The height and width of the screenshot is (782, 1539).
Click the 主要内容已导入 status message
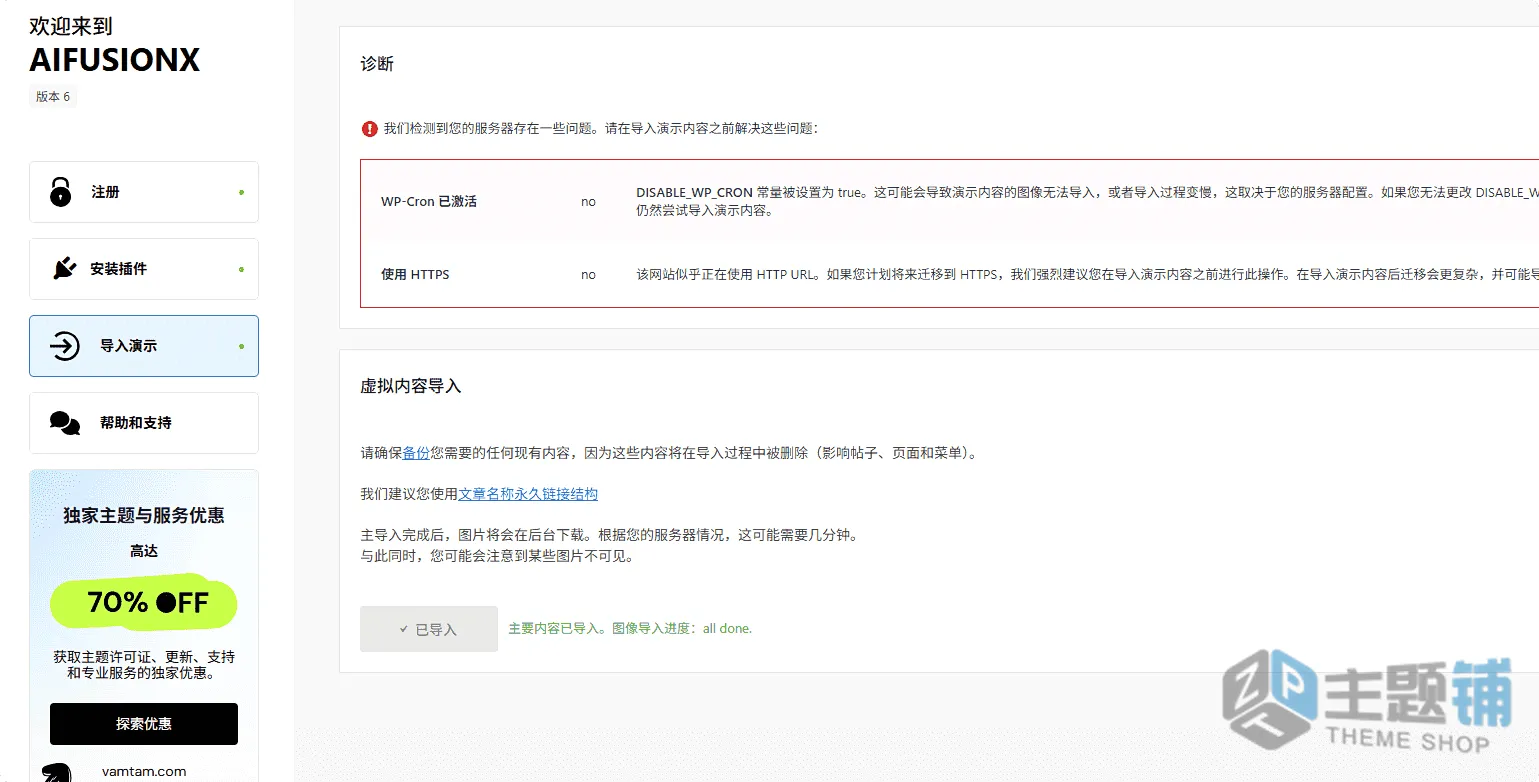[630, 629]
